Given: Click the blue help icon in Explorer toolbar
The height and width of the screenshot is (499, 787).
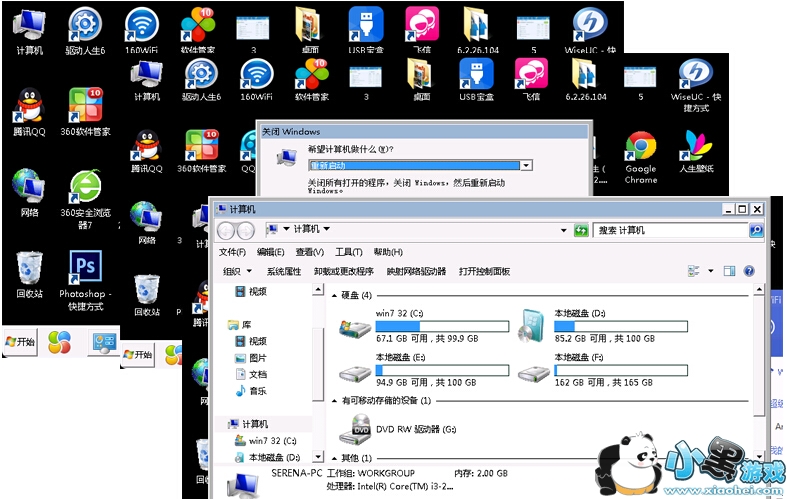Looking at the screenshot, I should click(x=749, y=271).
